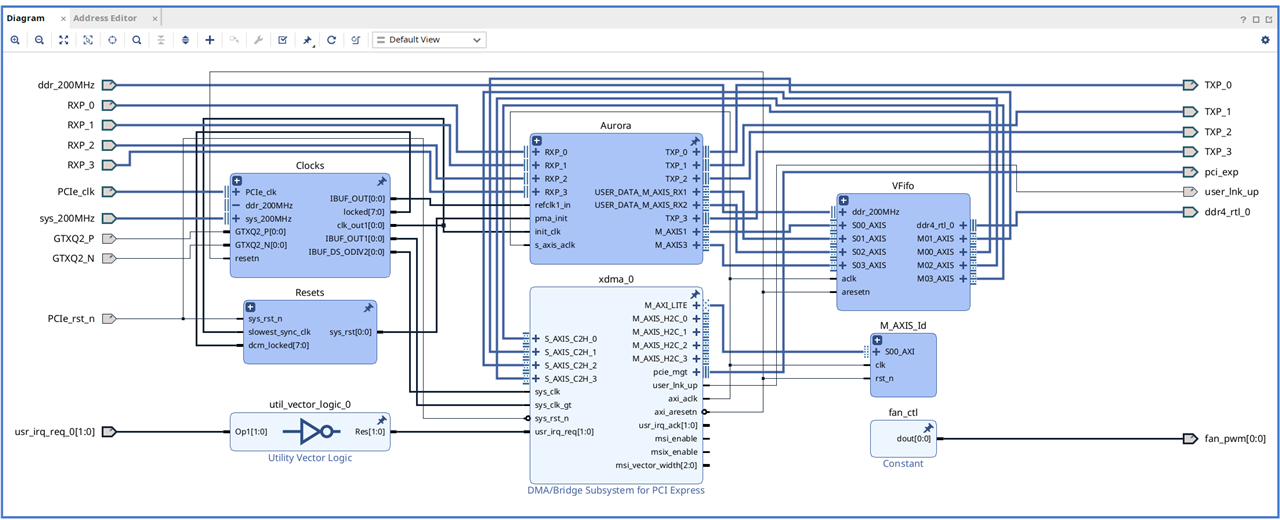Viewport: 1280px width, 520px height.
Task: Expand M_AXI_LITE interface pin on xdma_0
Action: (696, 305)
